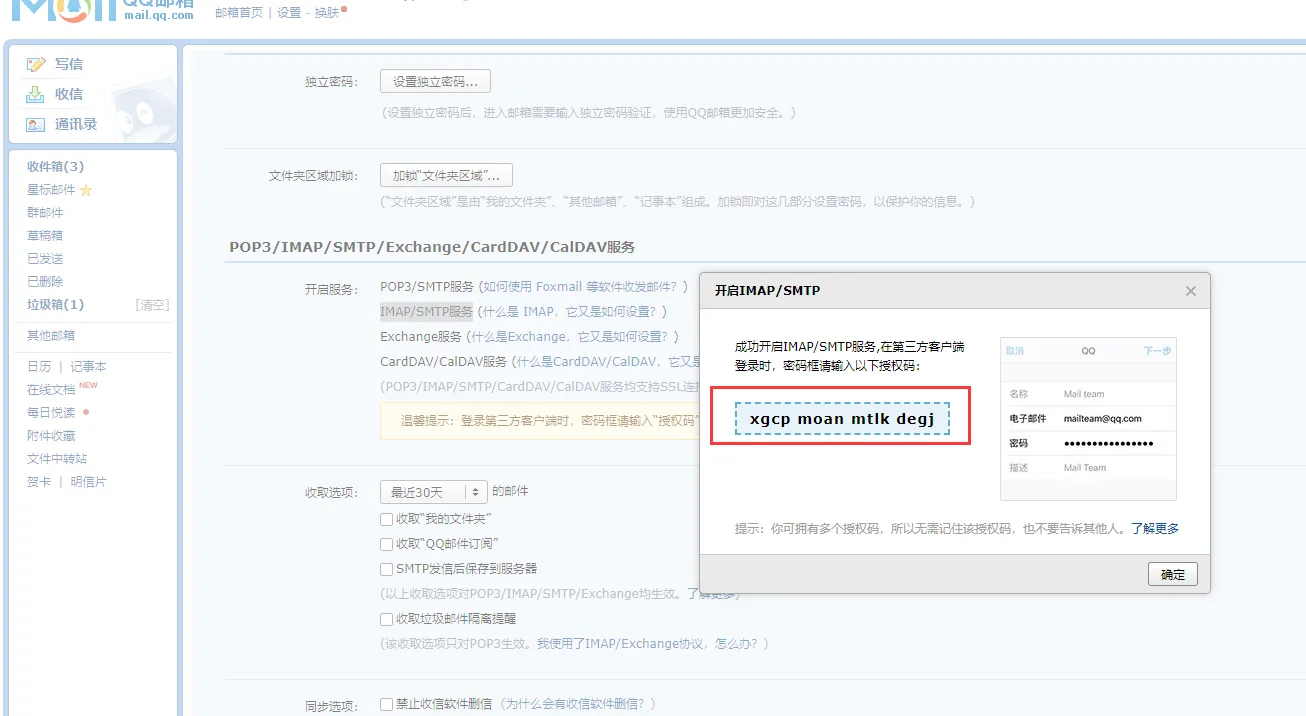
Task: Click the compose mail pencil icon
Action: 36,64
